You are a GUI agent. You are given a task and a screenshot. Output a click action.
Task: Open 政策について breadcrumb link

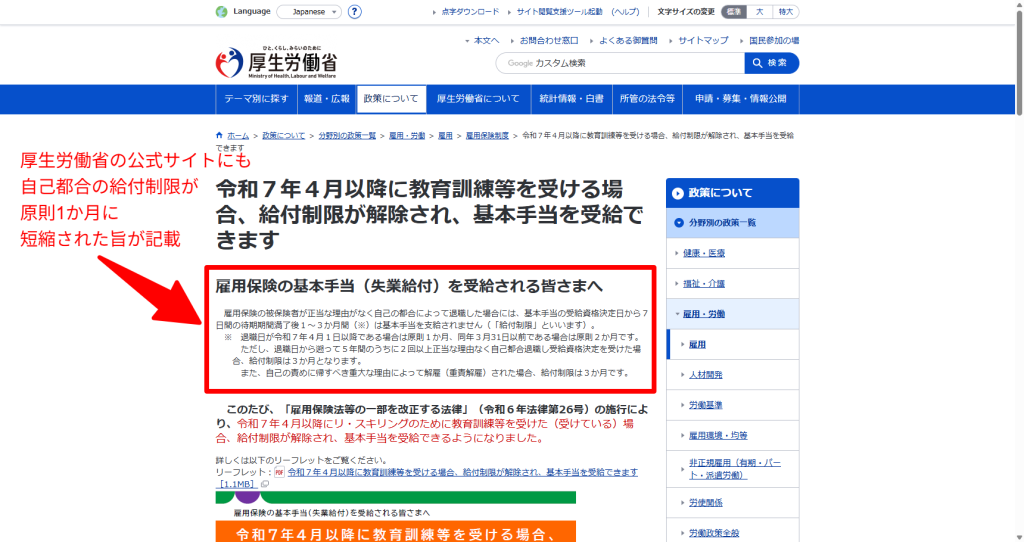pos(283,136)
